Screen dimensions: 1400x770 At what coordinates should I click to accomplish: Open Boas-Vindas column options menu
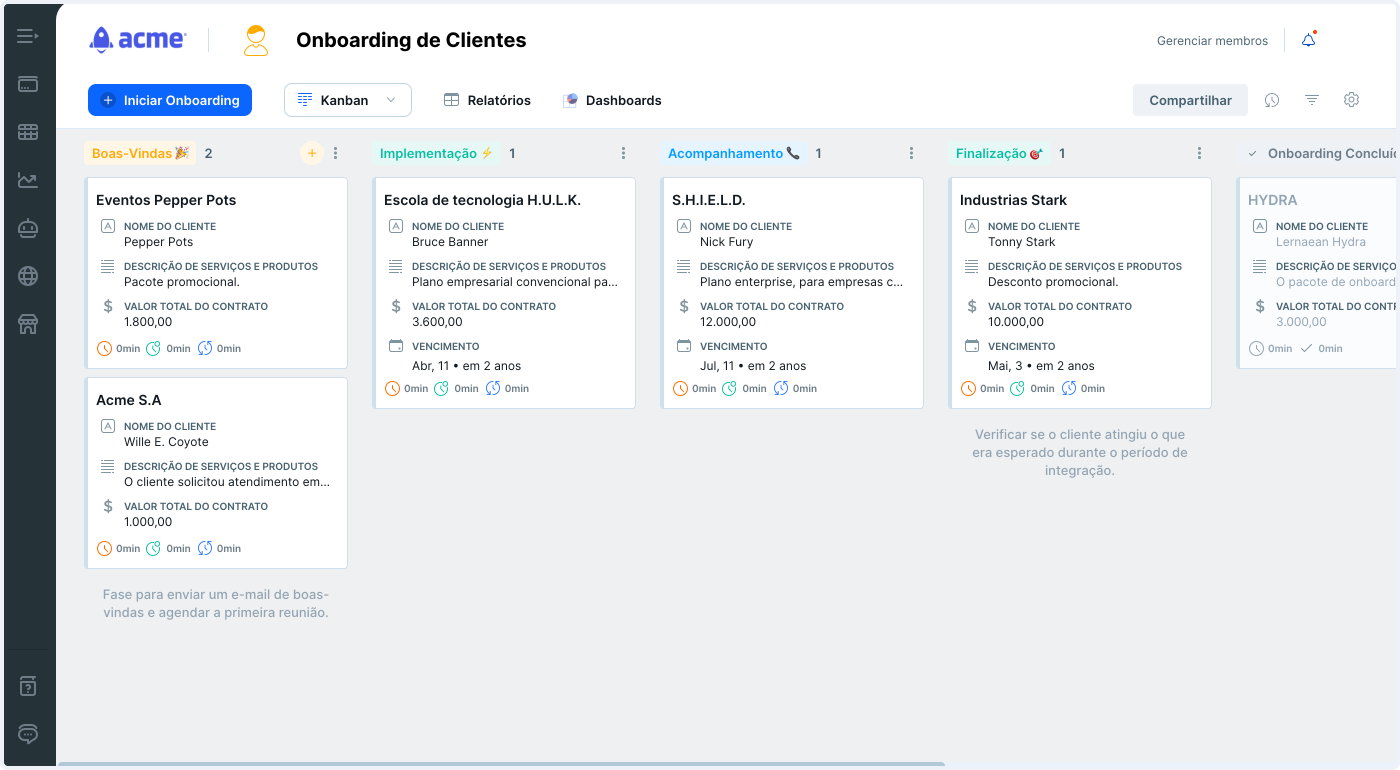(x=336, y=153)
